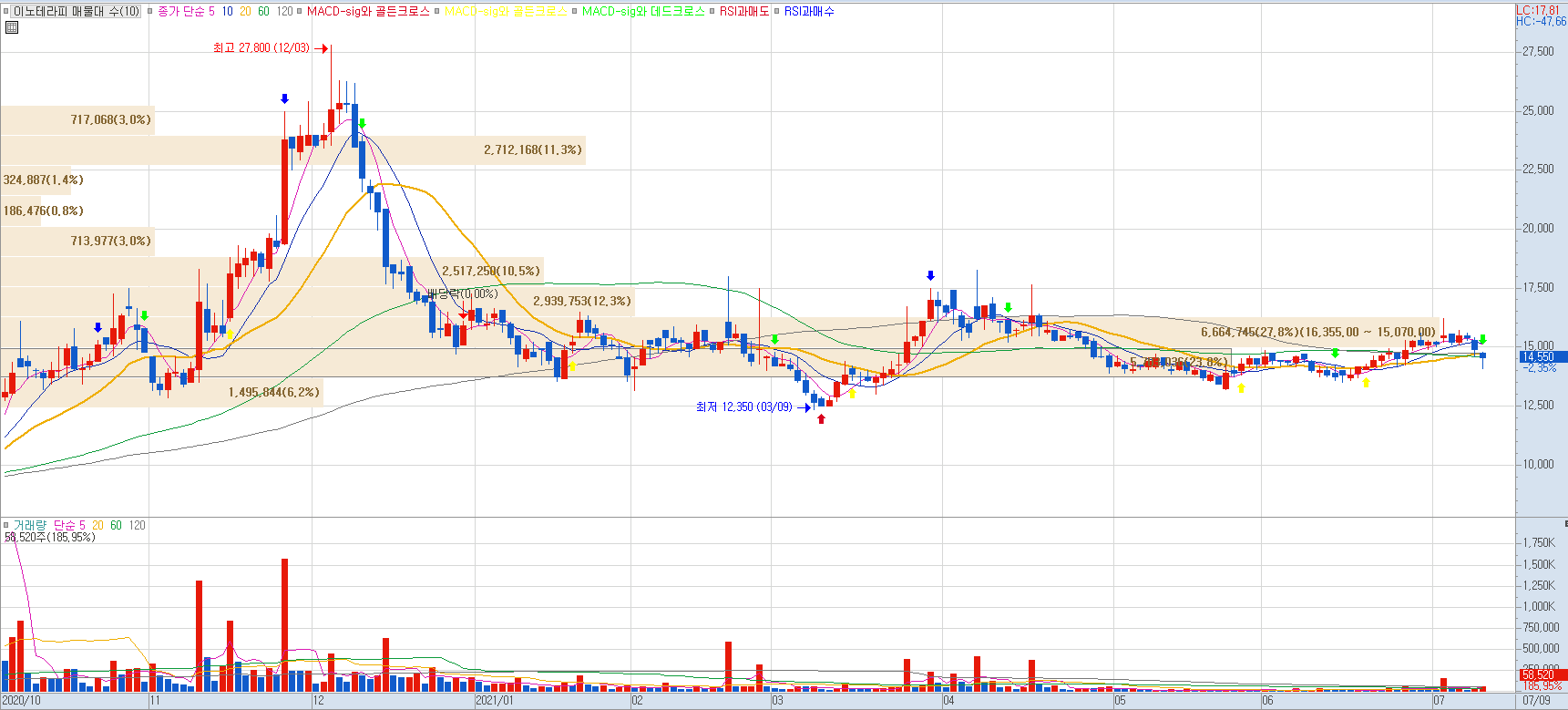Click the 07/09 date in the bottom-right corner
The width and height of the screenshot is (1568, 710).
tap(1537, 701)
